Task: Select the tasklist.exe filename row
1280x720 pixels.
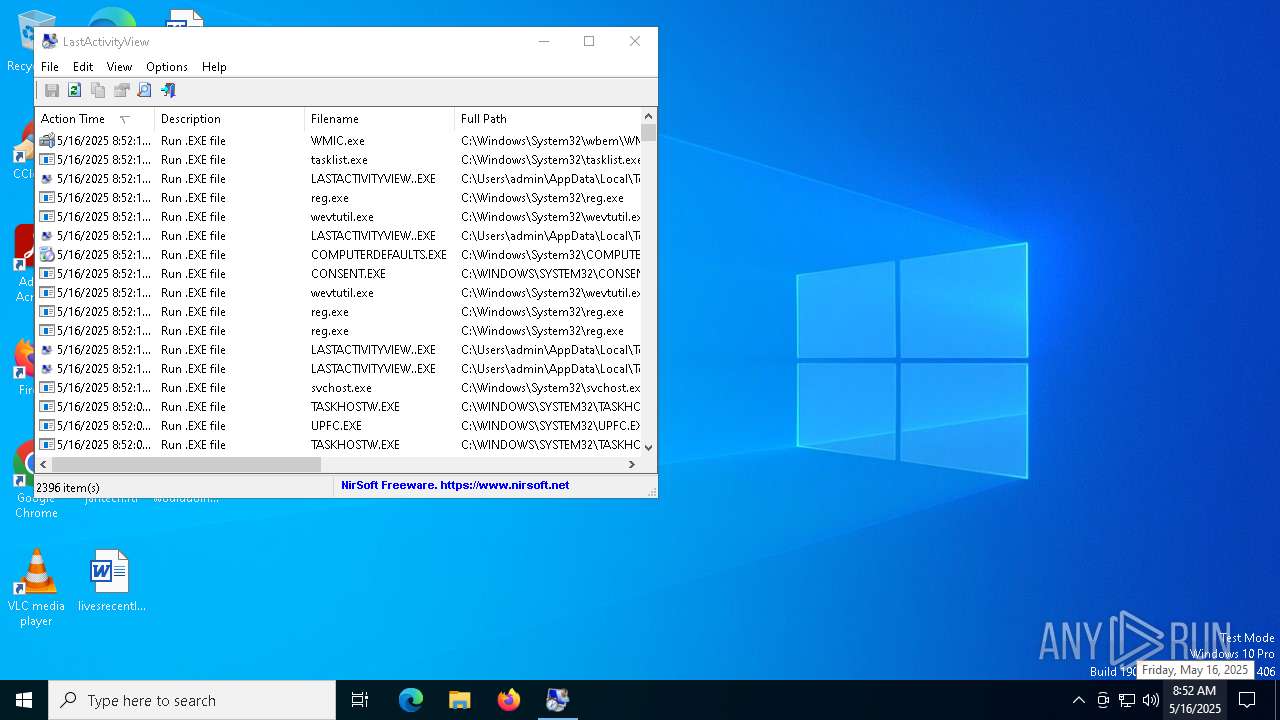Action: point(339,159)
